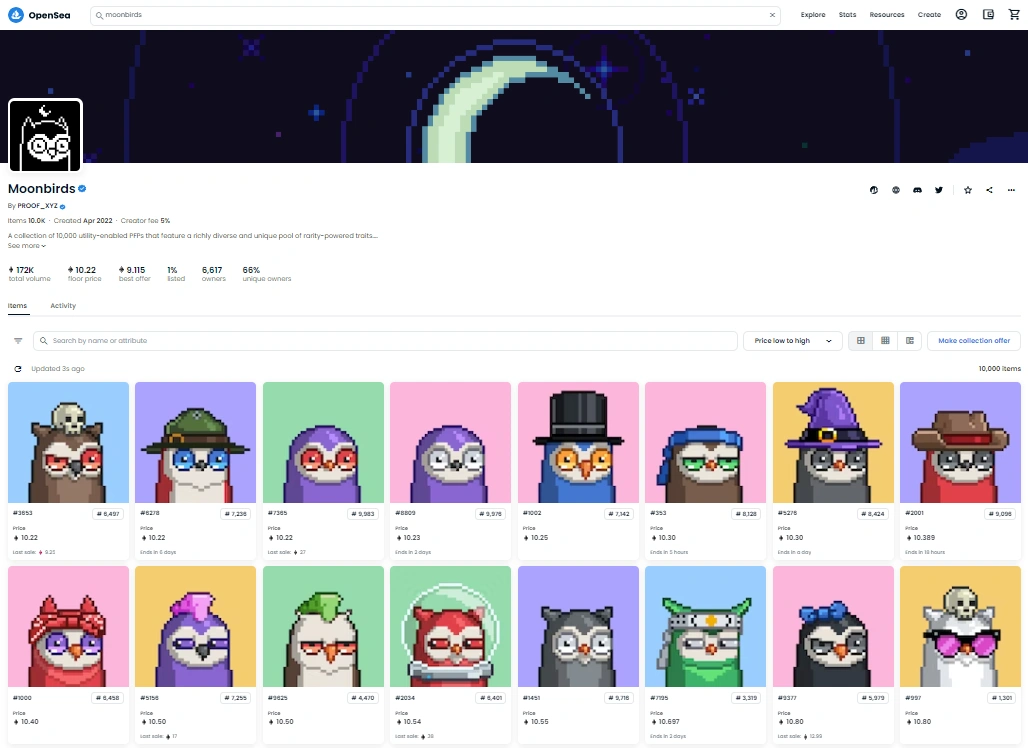Click the OpenSea logo icon
The image size is (1028, 748).
(x=16, y=14)
